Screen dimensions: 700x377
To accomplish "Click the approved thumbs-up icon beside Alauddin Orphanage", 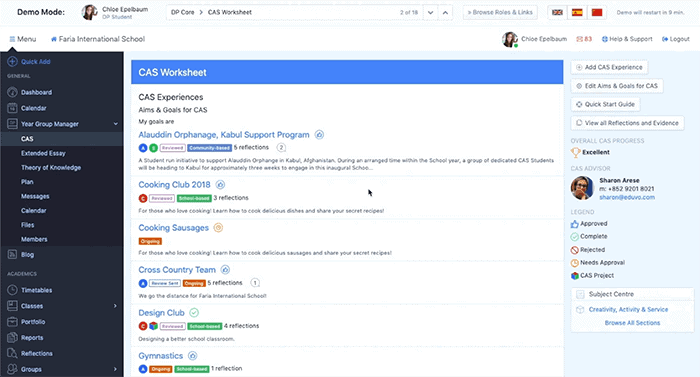I will pyautogui.click(x=319, y=134).
